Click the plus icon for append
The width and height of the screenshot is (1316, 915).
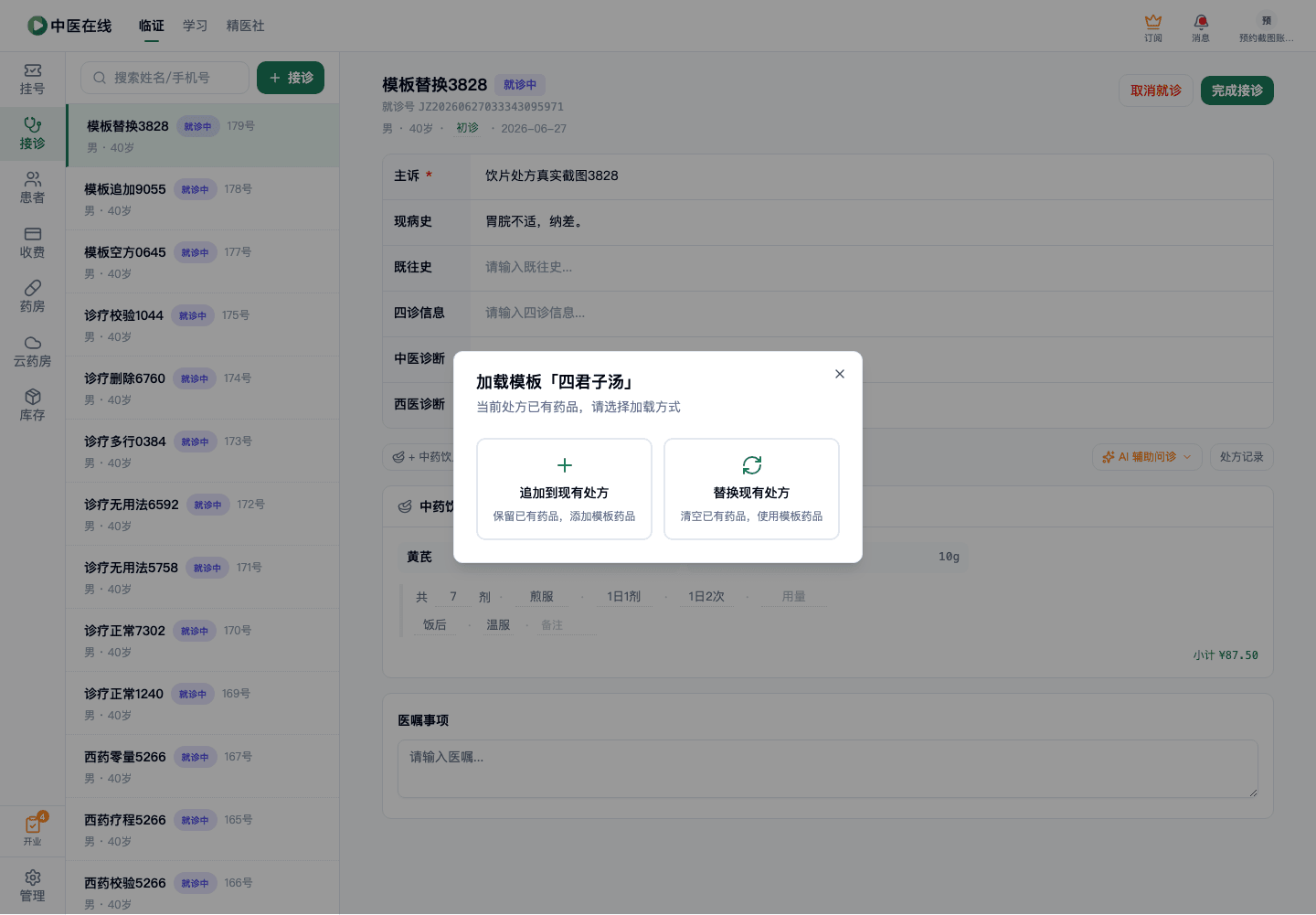(565, 465)
